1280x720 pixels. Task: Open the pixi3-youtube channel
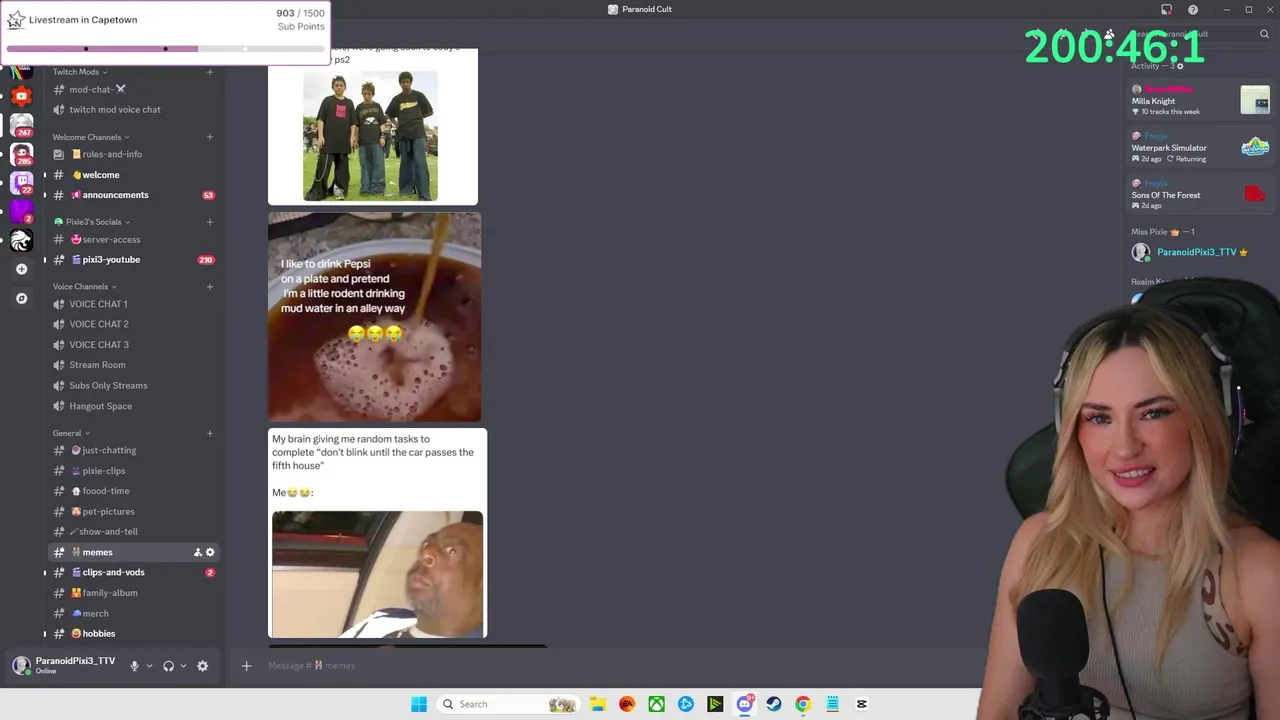click(132, 260)
